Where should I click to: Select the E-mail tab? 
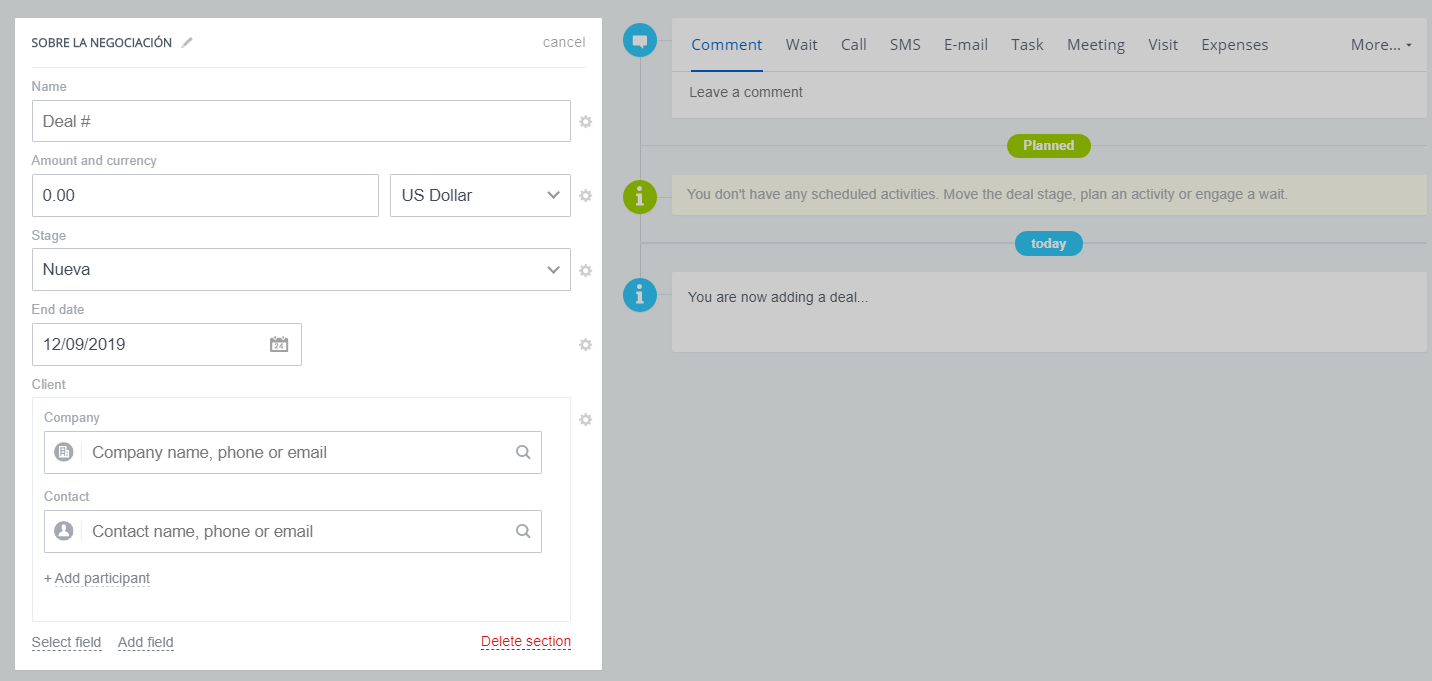pos(965,45)
